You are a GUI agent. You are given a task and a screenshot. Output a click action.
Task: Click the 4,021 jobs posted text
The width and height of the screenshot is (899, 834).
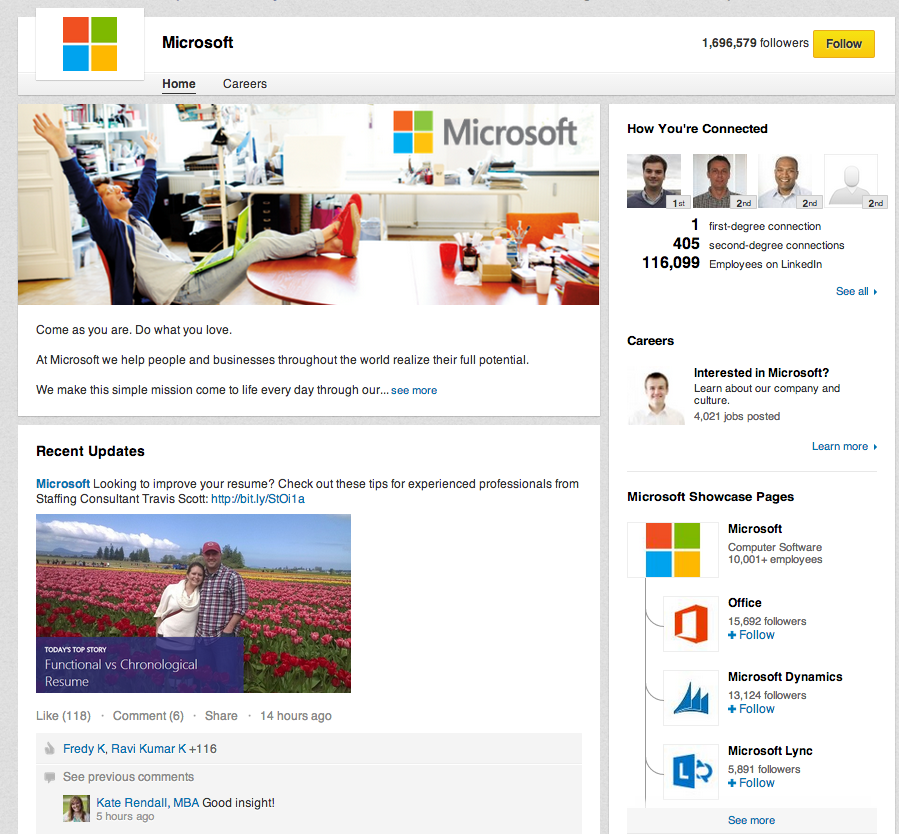click(737, 416)
